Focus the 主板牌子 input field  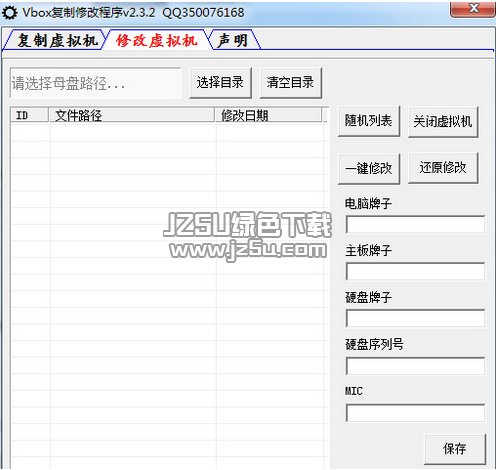(415, 271)
